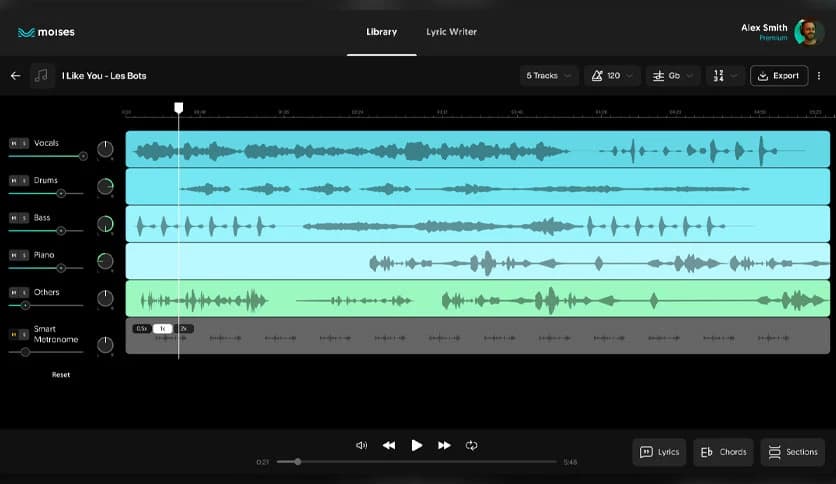Click the volume speaker icon
Screen dimensions: 836x484
click(x=361, y=445)
